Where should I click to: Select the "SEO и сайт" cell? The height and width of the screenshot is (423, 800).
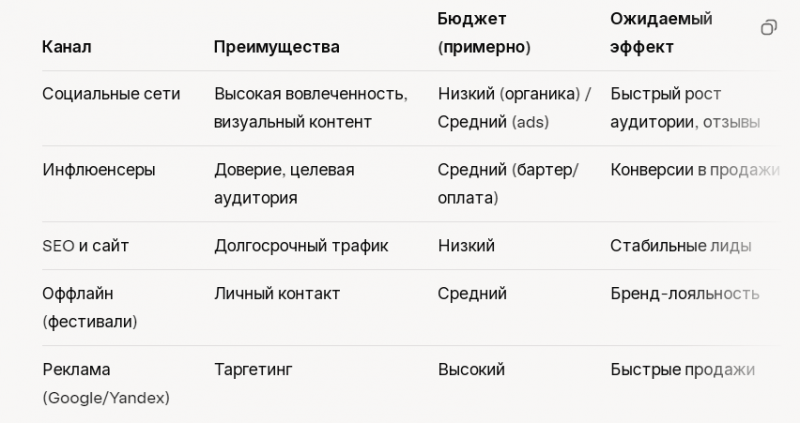(x=85, y=246)
